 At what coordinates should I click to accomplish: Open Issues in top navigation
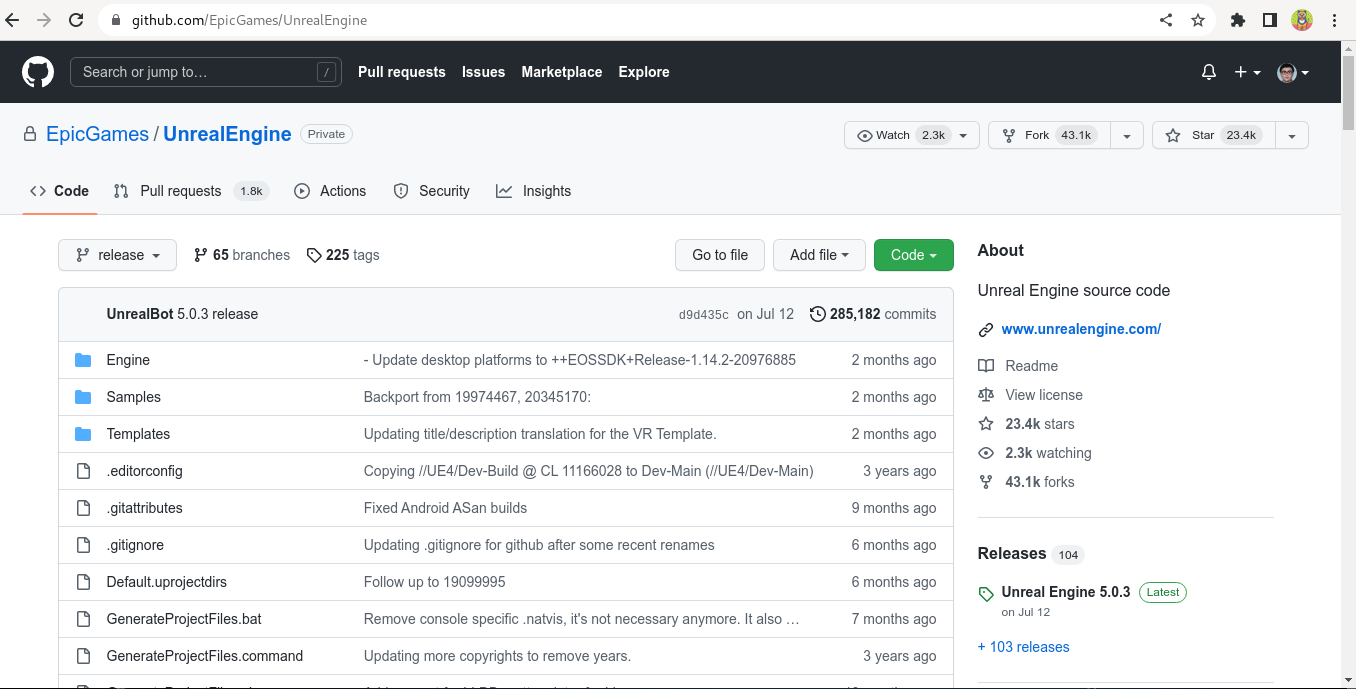point(483,72)
